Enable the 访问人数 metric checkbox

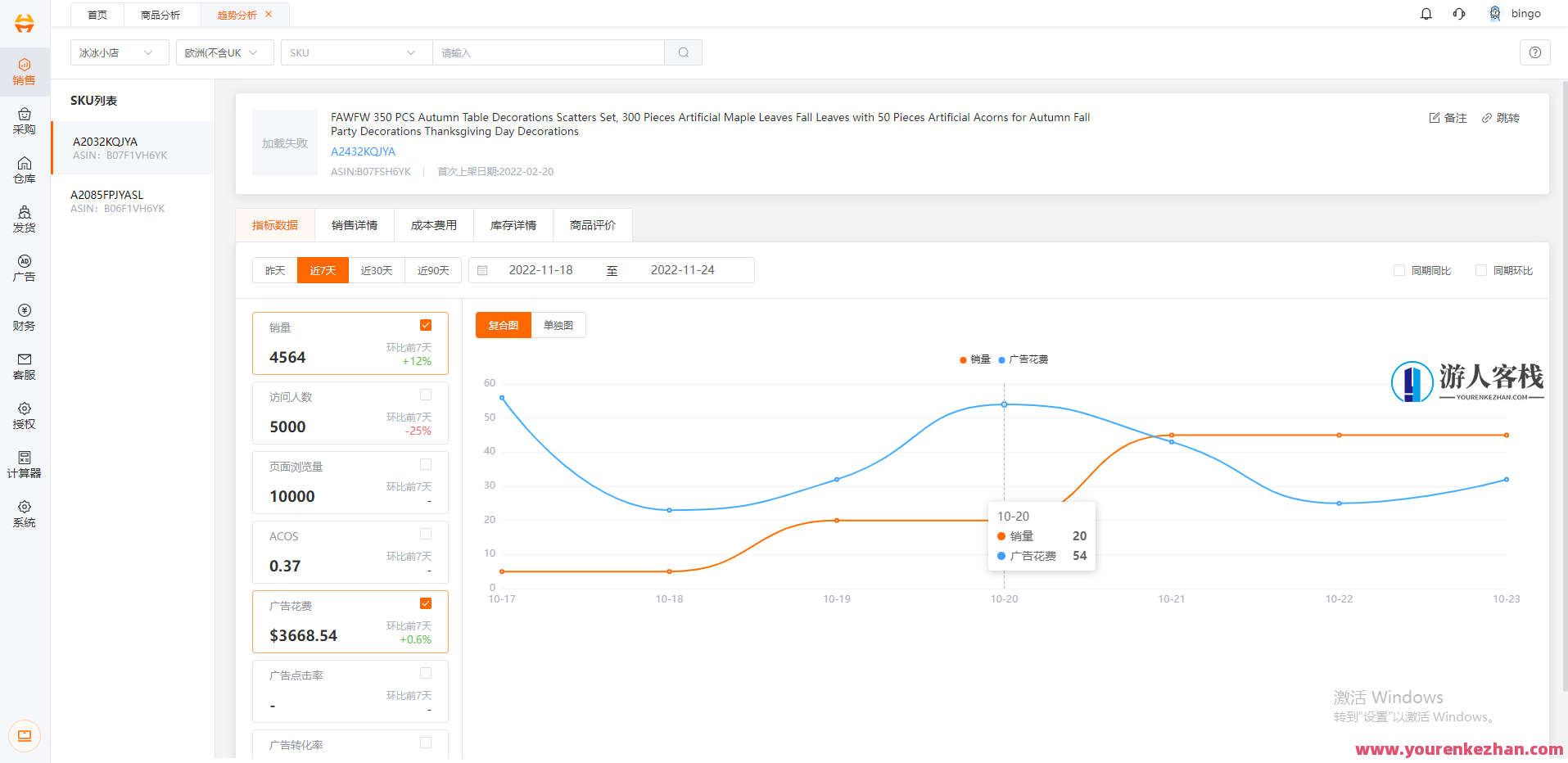coord(426,395)
